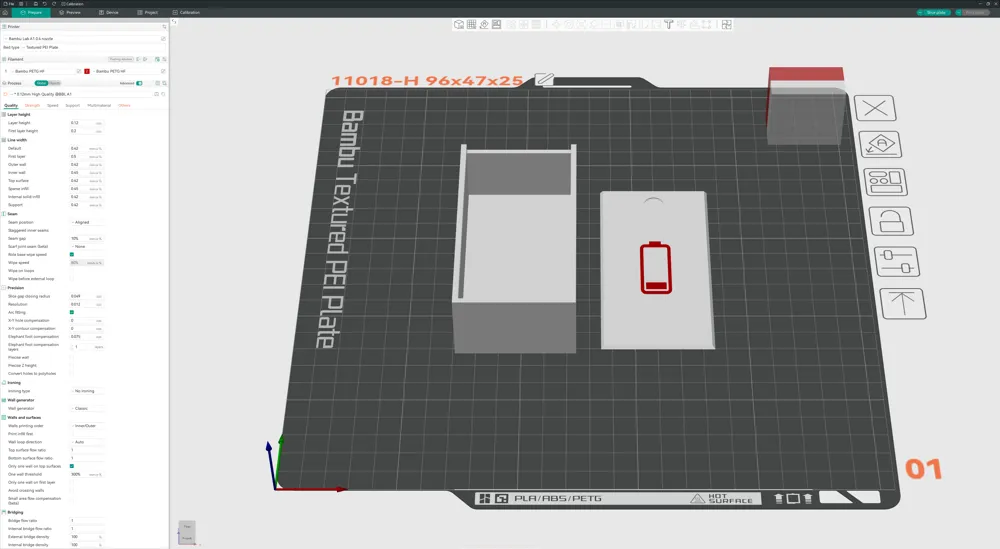This screenshot has width=1000, height=549.
Task: Toggle the Advanced settings switch
Action: pos(139,84)
